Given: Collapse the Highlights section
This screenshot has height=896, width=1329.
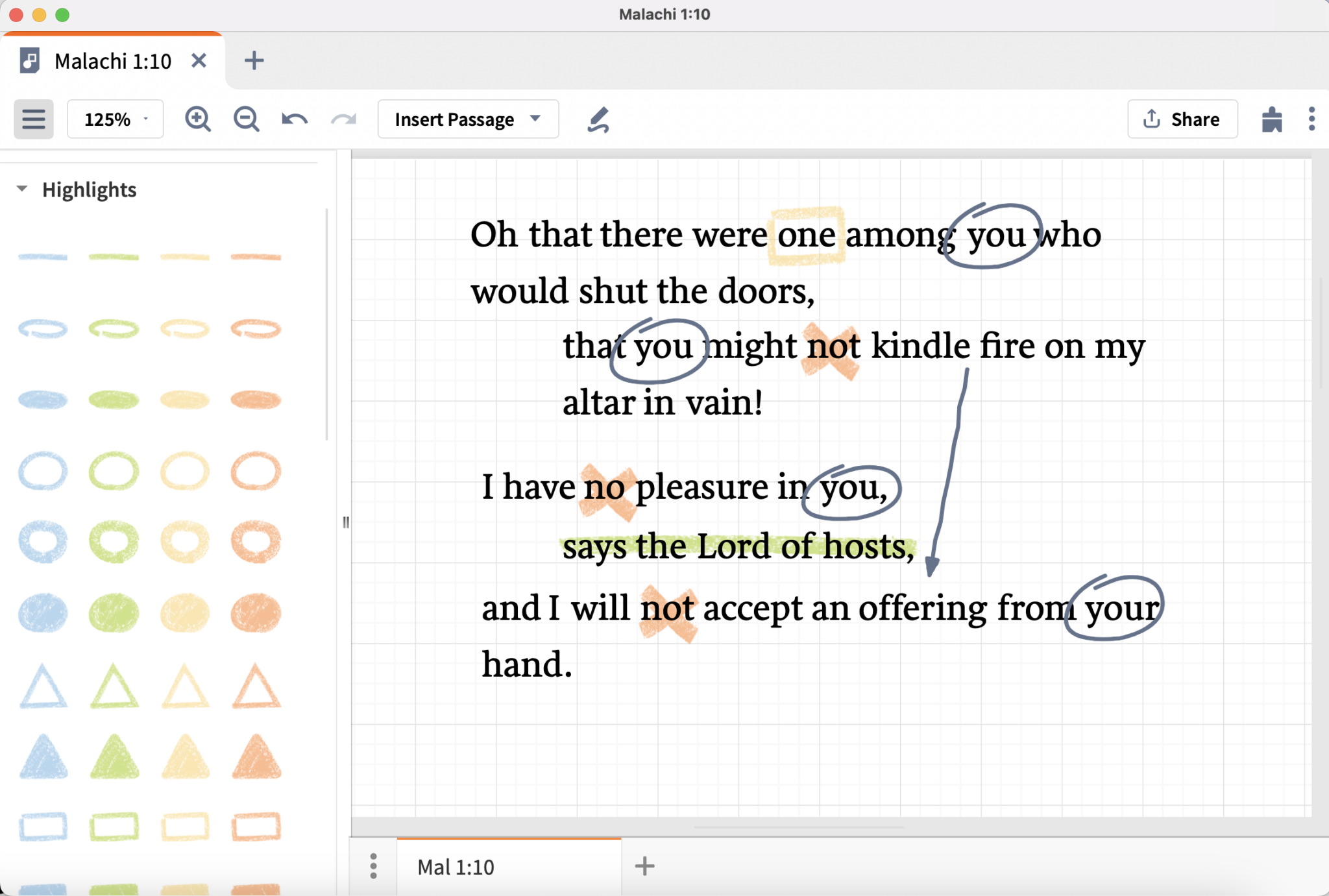Looking at the screenshot, I should point(22,189).
